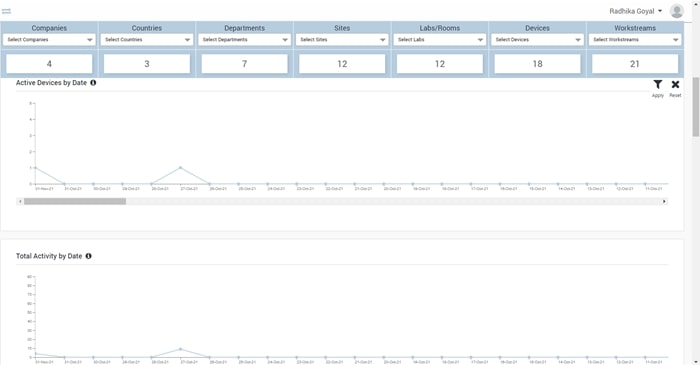Click chart scrollbar left arrow
This screenshot has height=365, width=700.
coord(20,202)
